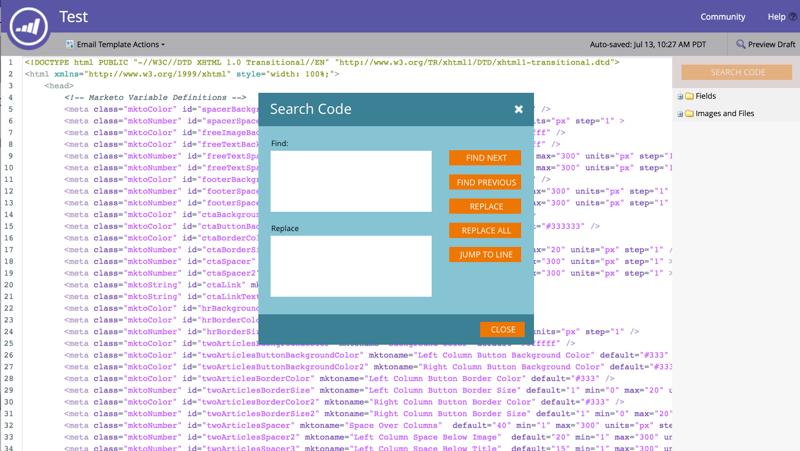This screenshot has width=800, height=451.
Task: Click the orange CLOSE button
Action: [x=503, y=330]
